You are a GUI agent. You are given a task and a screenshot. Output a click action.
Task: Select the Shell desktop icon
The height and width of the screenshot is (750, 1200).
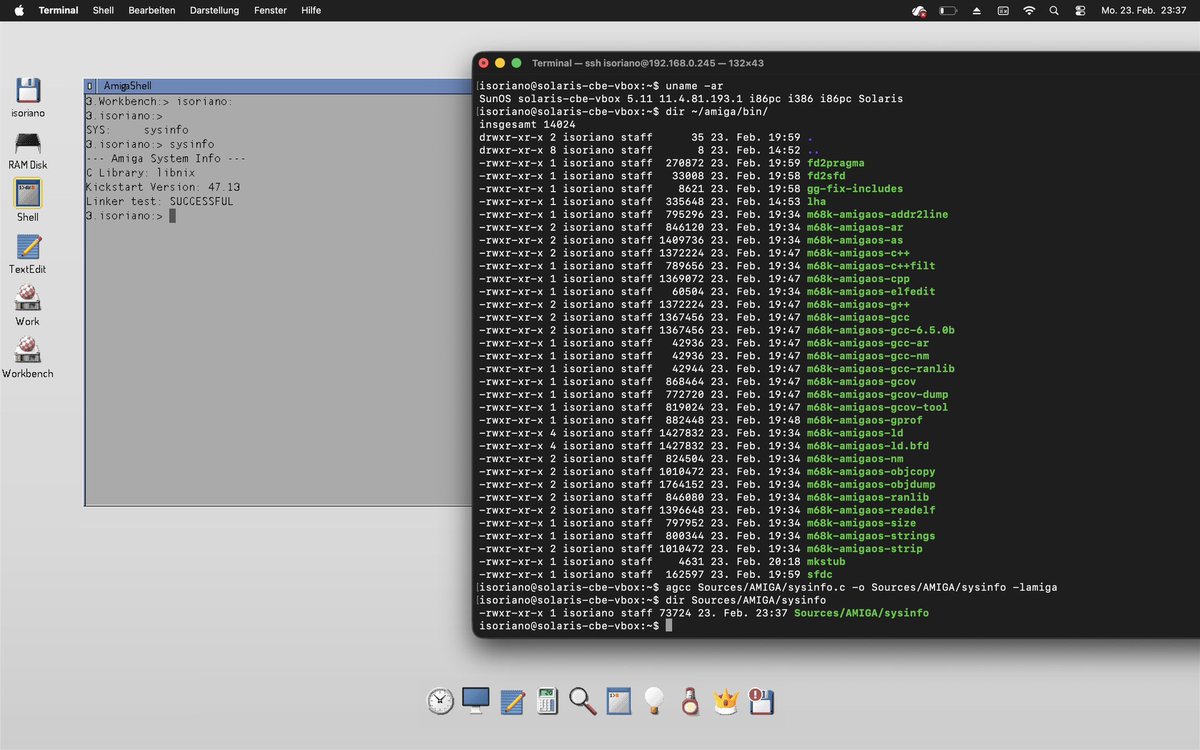(28, 193)
